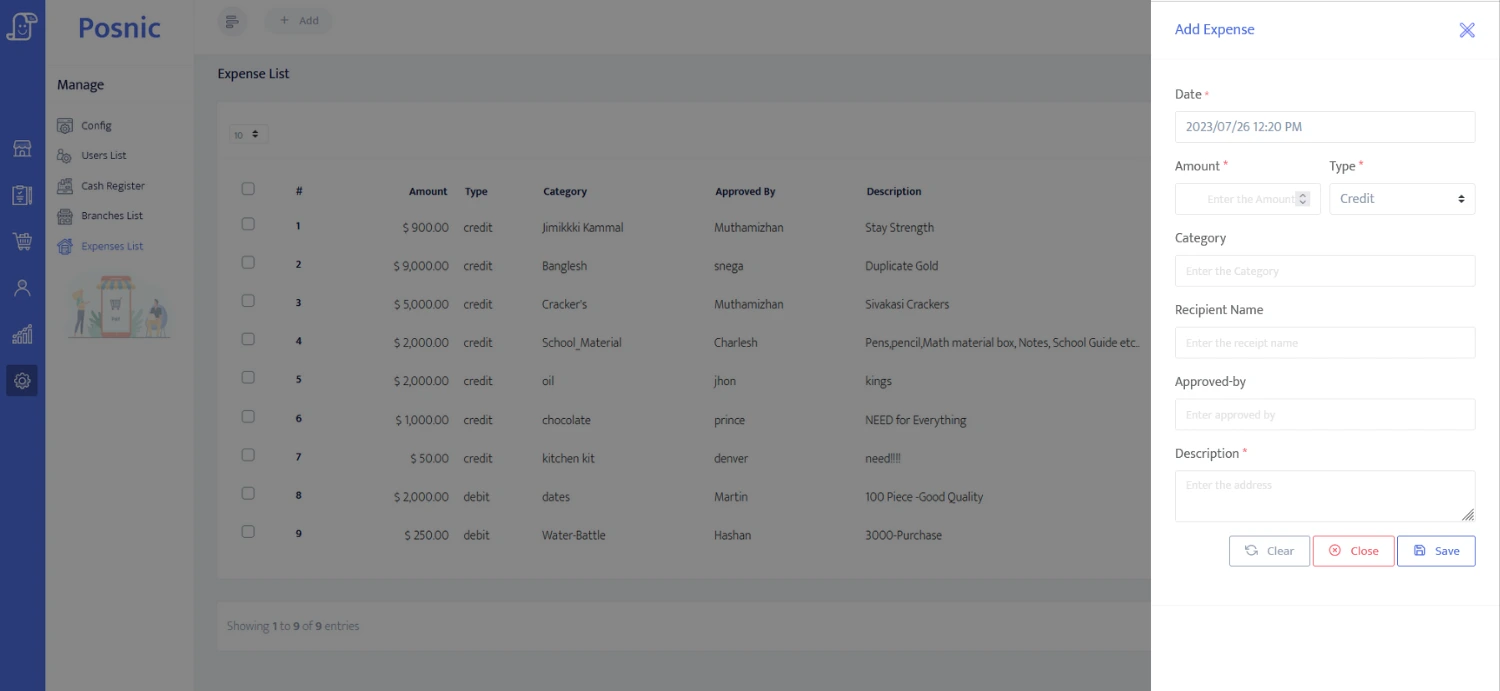
Task: Open the clipboard checklist sidebar icon
Action: click(x=22, y=195)
